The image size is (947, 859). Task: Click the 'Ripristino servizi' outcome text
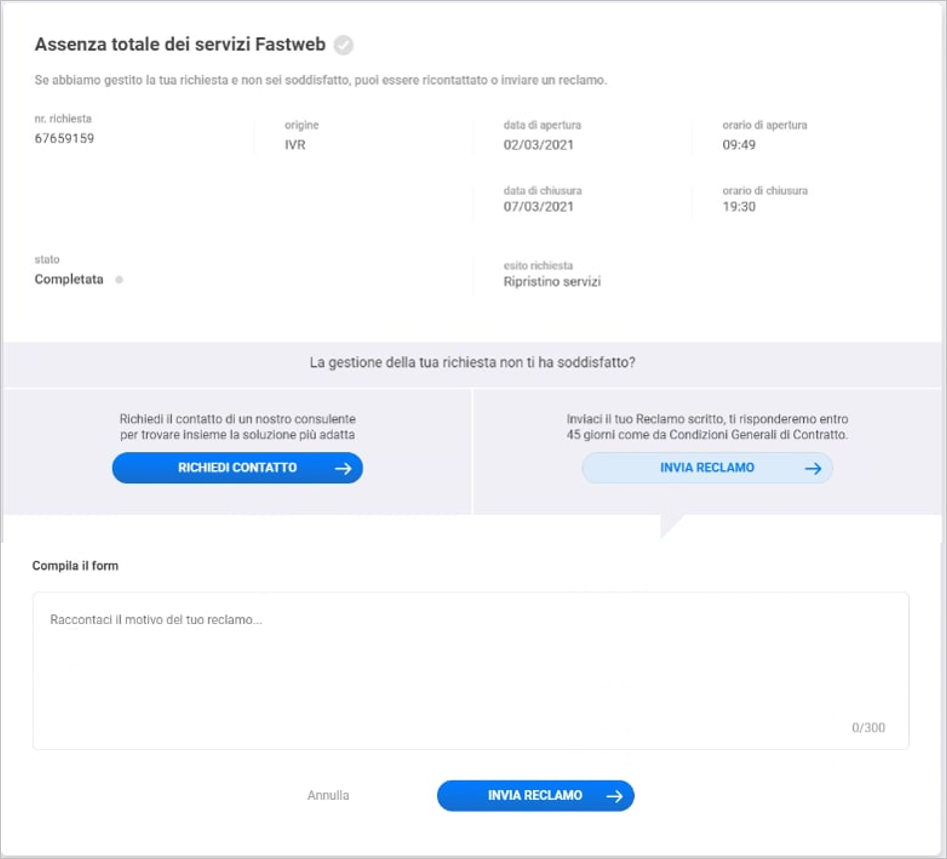click(552, 282)
